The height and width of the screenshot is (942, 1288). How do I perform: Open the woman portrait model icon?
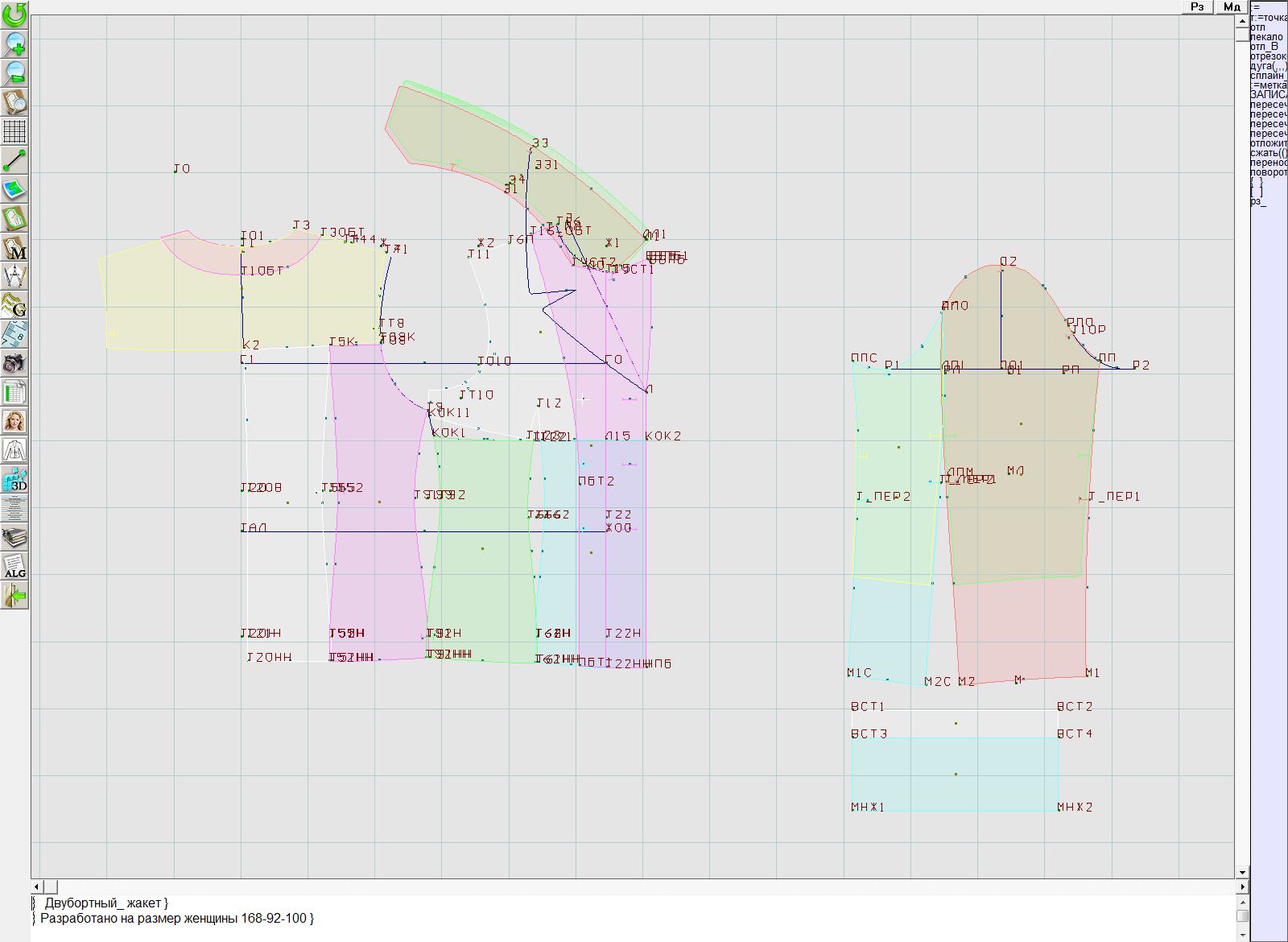(x=14, y=421)
